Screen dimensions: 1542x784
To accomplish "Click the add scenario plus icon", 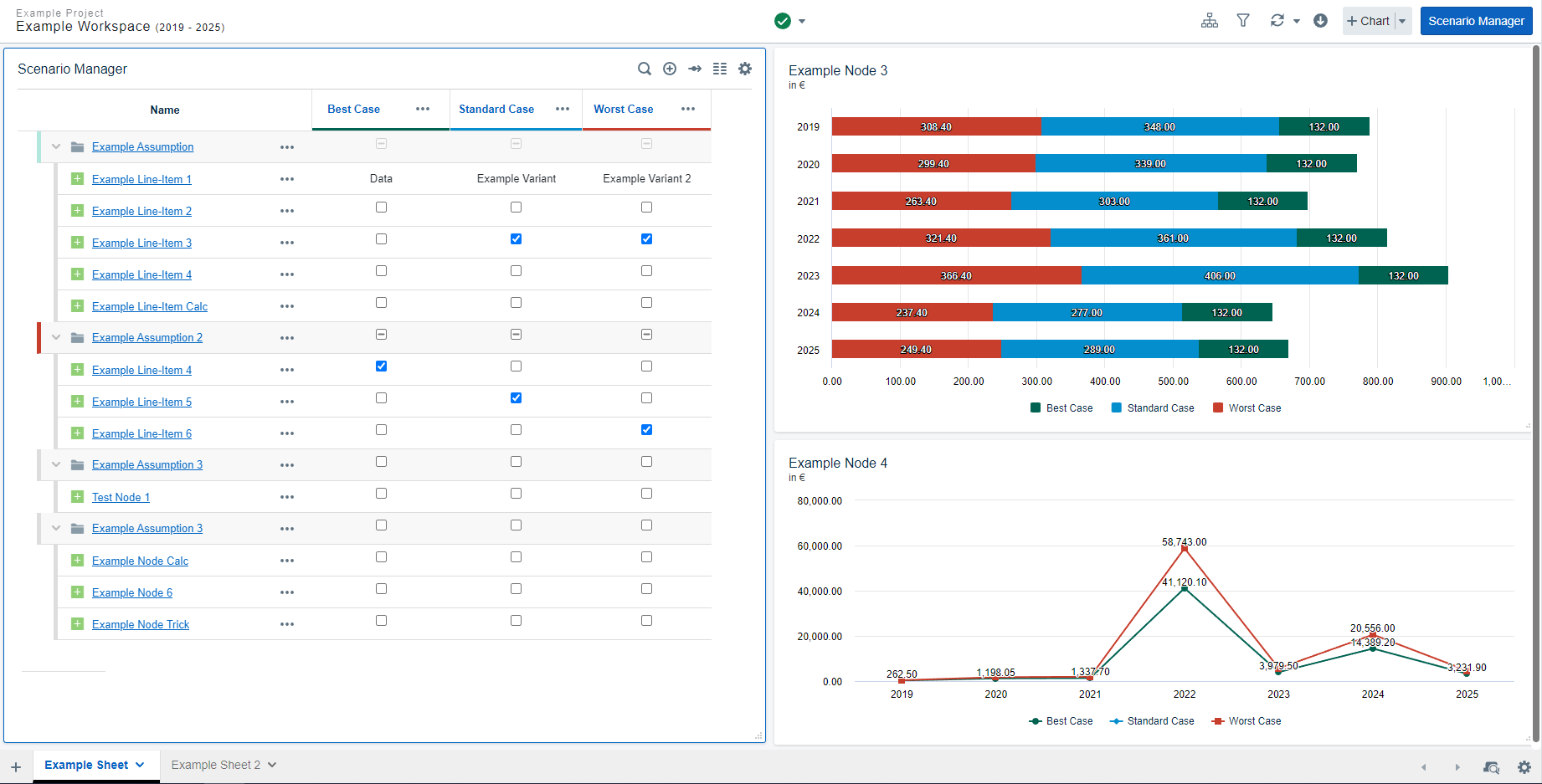I will point(670,69).
